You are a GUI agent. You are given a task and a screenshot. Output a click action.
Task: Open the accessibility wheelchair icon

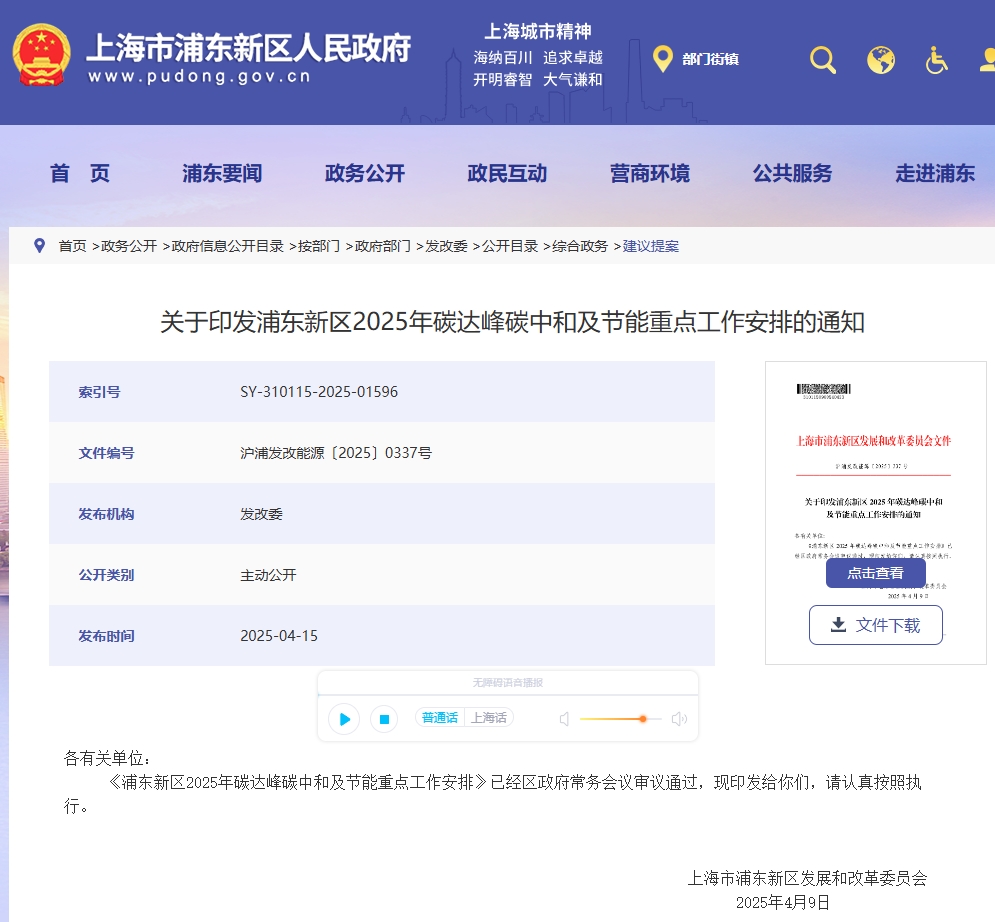[x=936, y=60]
